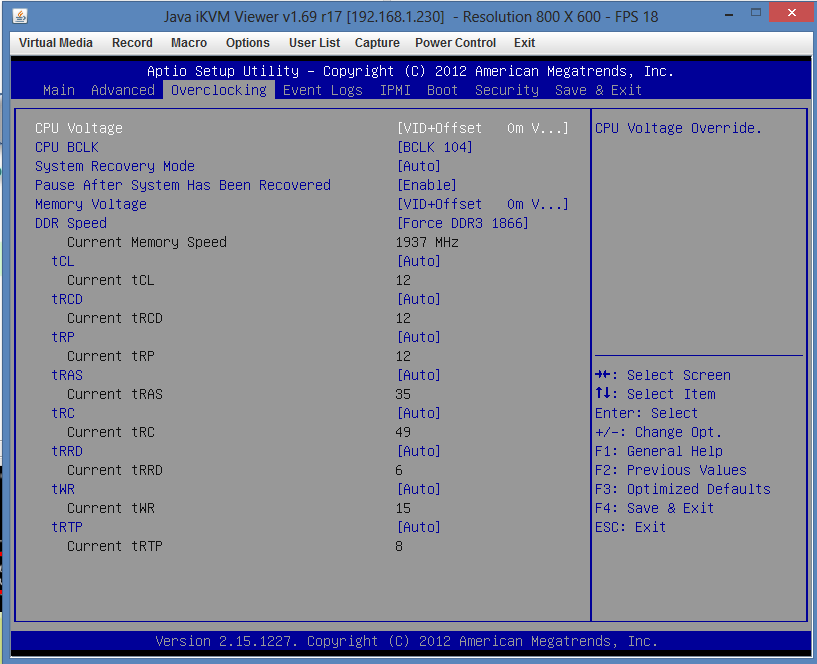Go to the Save & Exit tab
The width and height of the screenshot is (817, 664).
click(x=598, y=90)
